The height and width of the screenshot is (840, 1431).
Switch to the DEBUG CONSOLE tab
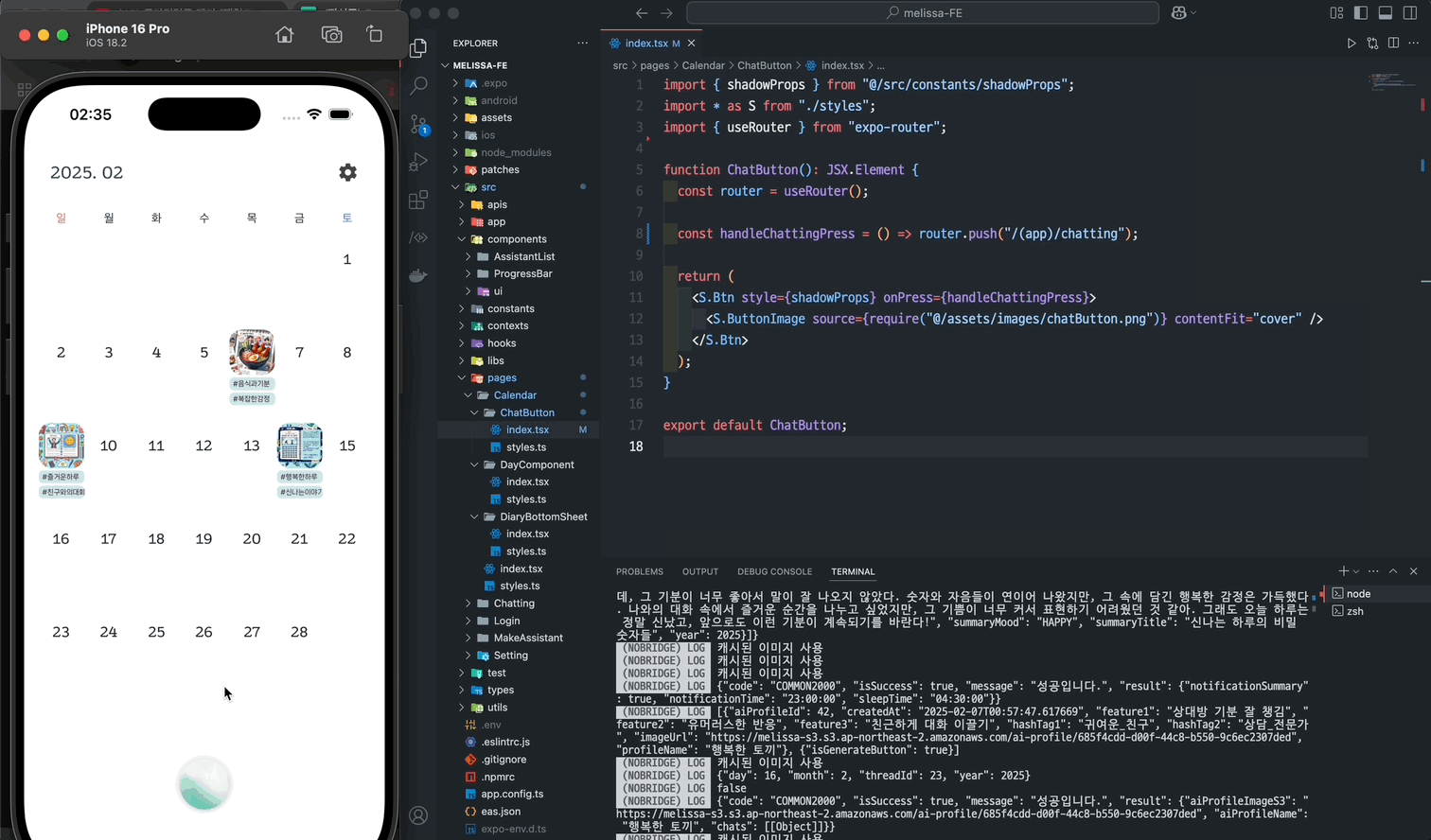pyautogui.click(x=774, y=571)
